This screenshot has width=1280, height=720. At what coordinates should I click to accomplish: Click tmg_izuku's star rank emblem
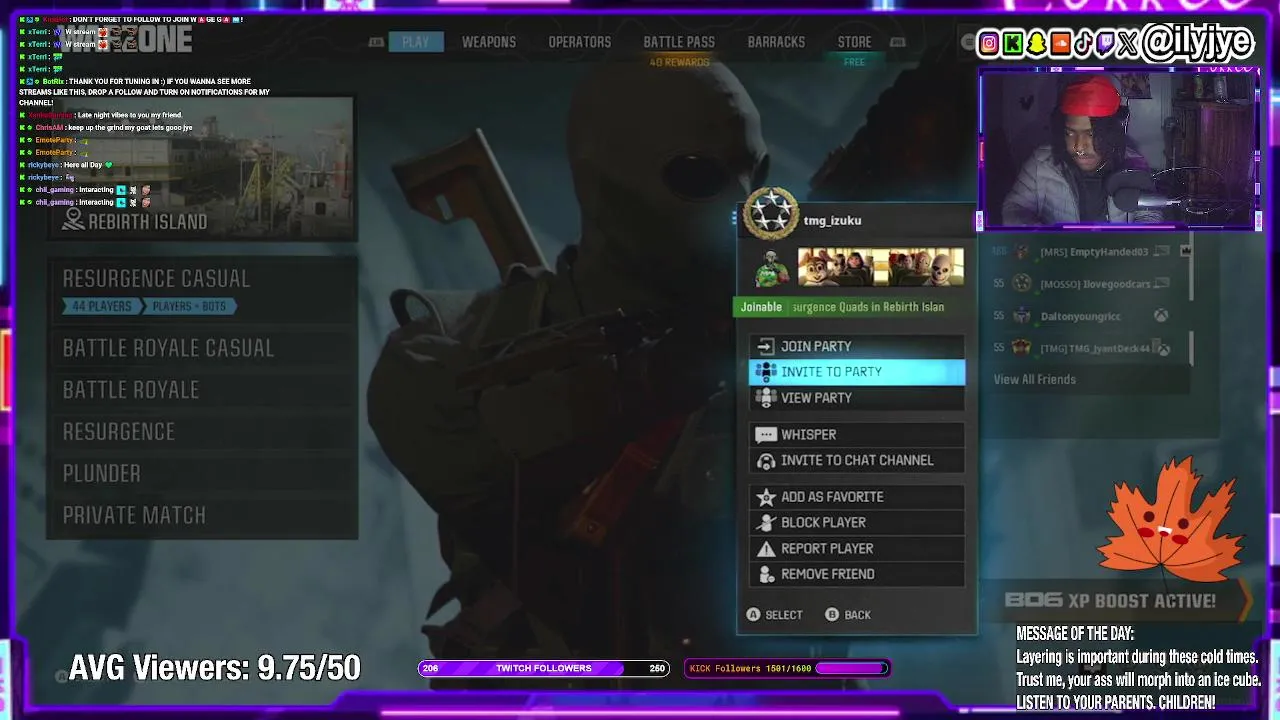tap(771, 213)
